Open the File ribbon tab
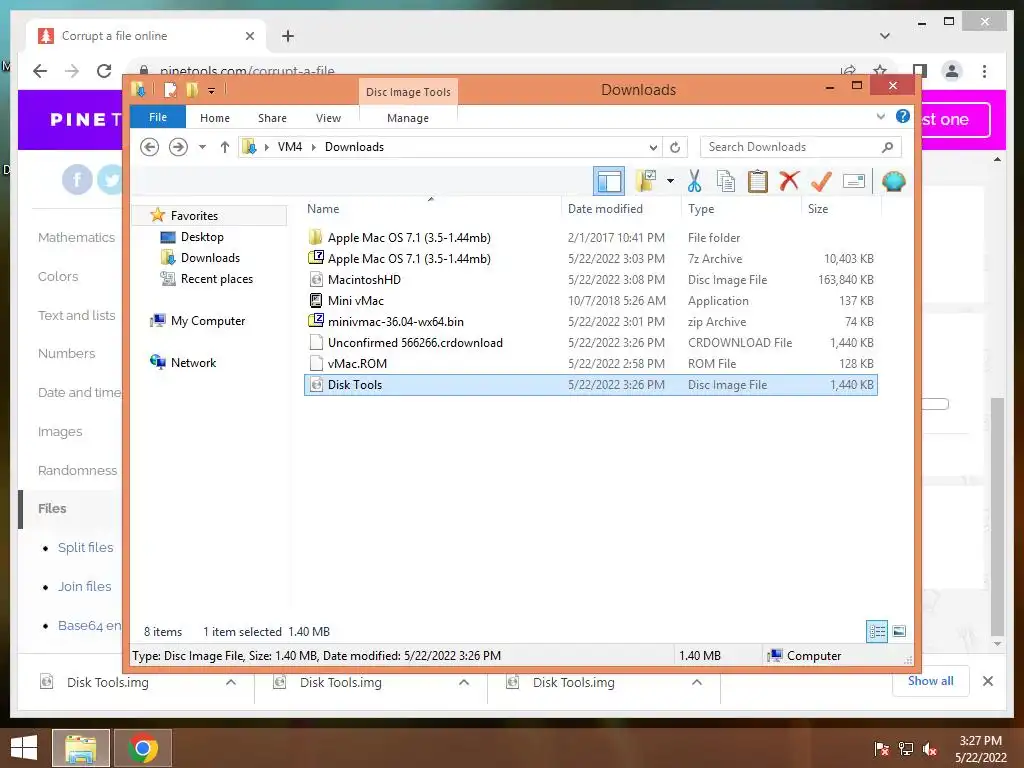 [x=158, y=117]
